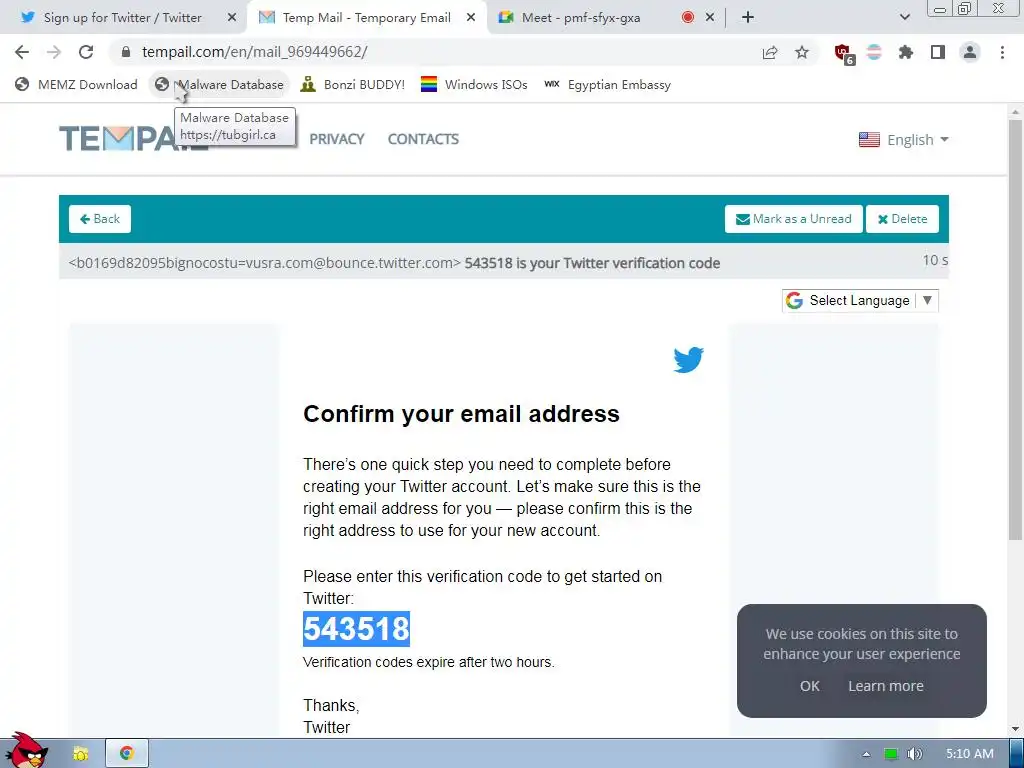This screenshot has width=1024, height=768.
Task: Open the uBlock Origin extension icon
Action: (x=843, y=53)
